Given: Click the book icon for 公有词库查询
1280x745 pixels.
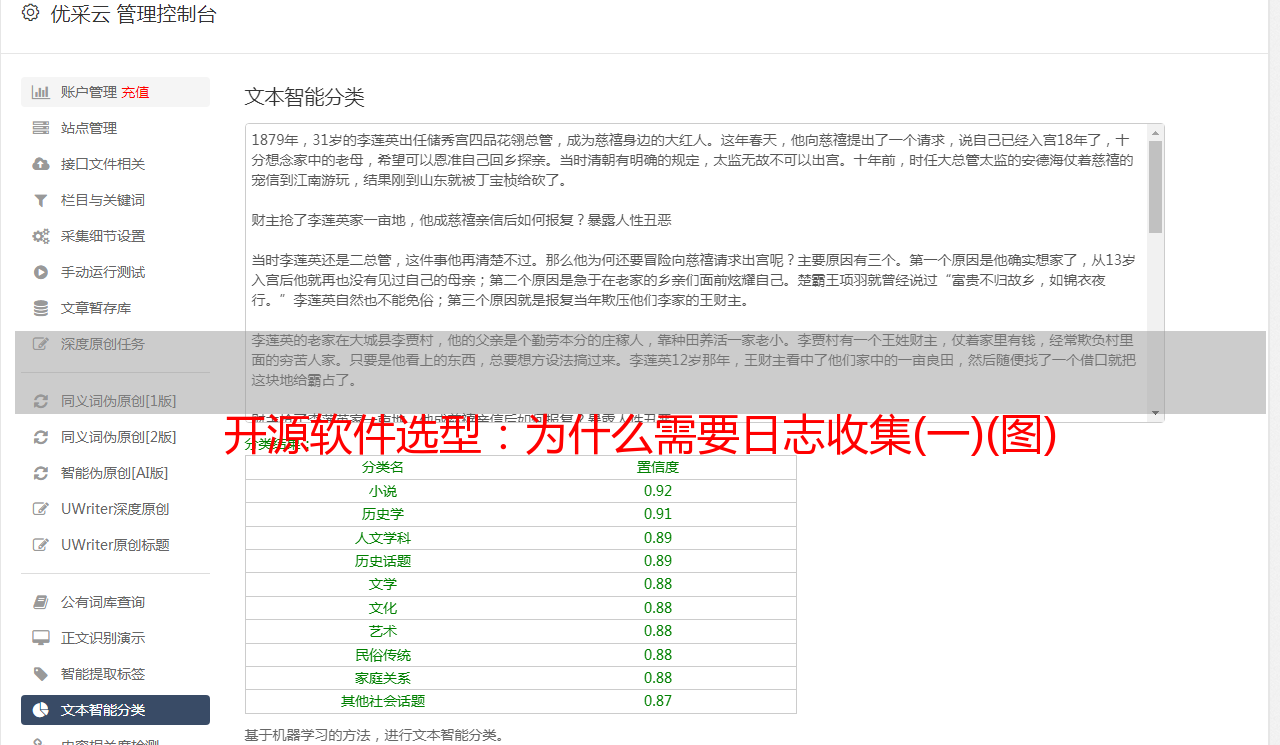Looking at the screenshot, I should pyautogui.click(x=41, y=602).
